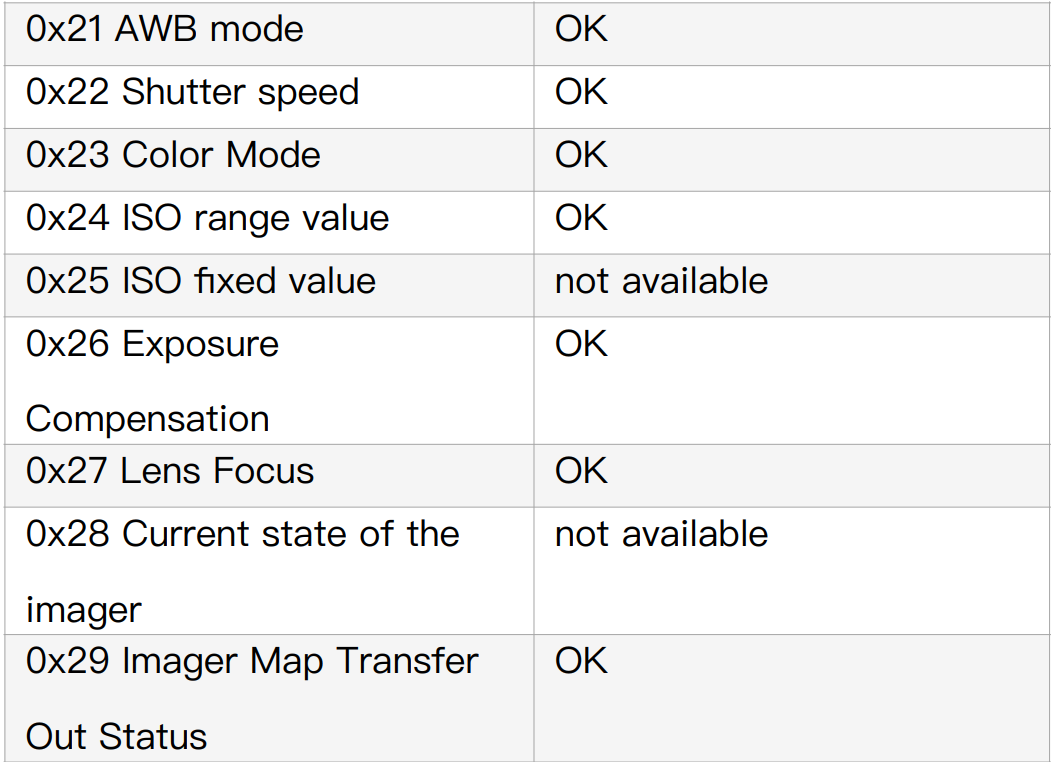1056x762 pixels.
Task: Click the "Out Status" text
Action: pyautogui.click(x=116, y=737)
